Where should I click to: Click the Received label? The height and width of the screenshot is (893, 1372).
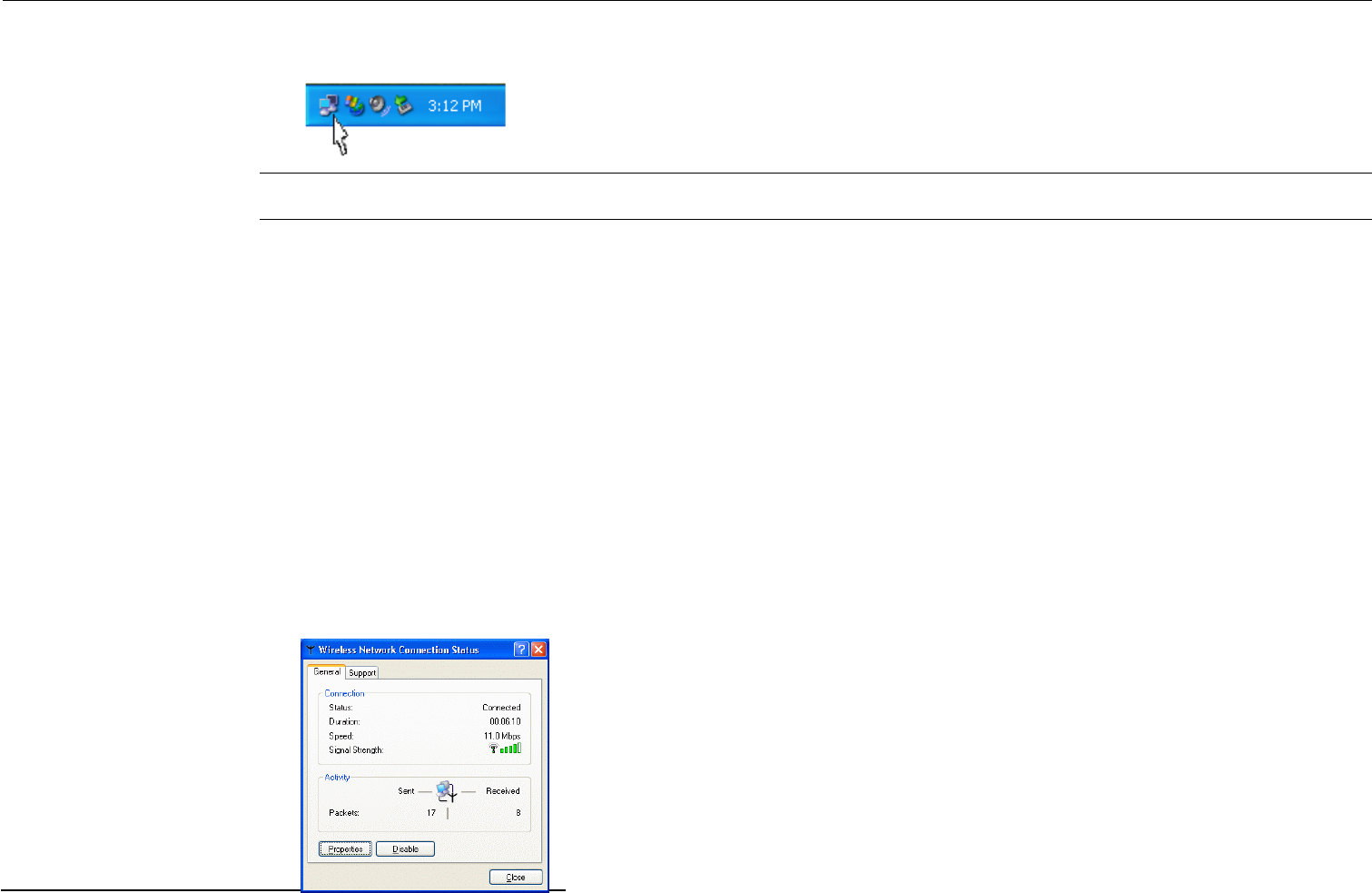(x=503, y=791)
